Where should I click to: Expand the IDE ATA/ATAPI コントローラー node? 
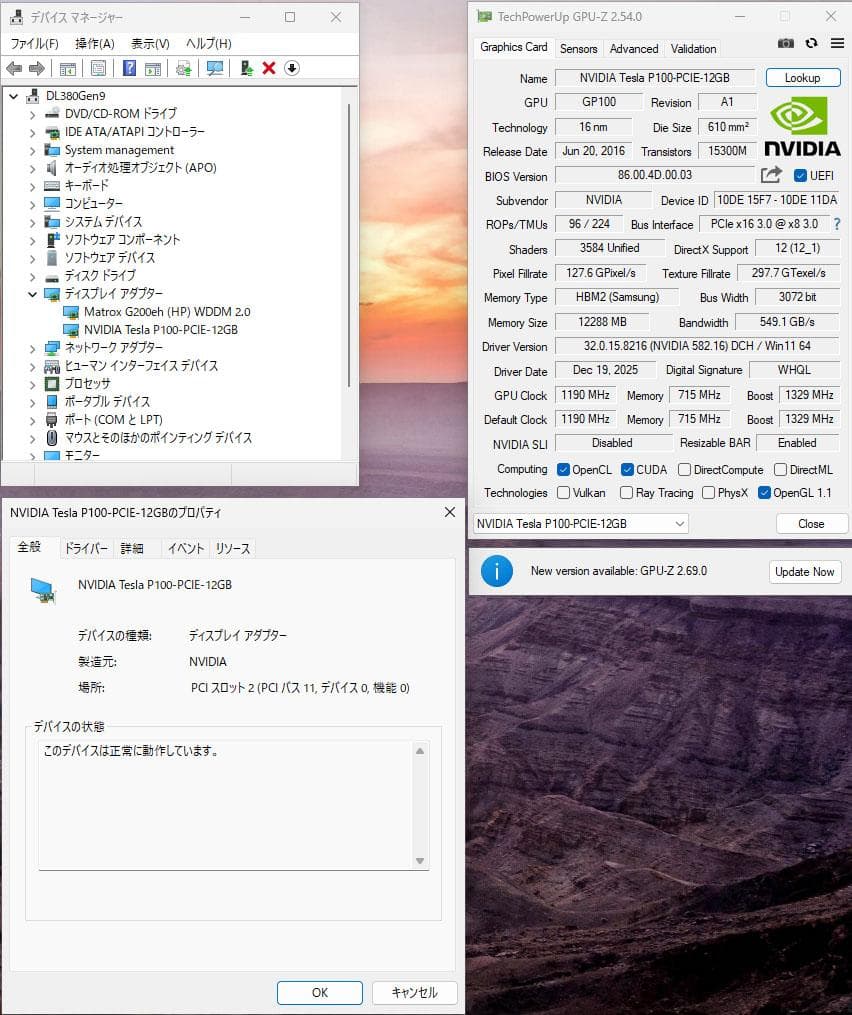point(32,132)
